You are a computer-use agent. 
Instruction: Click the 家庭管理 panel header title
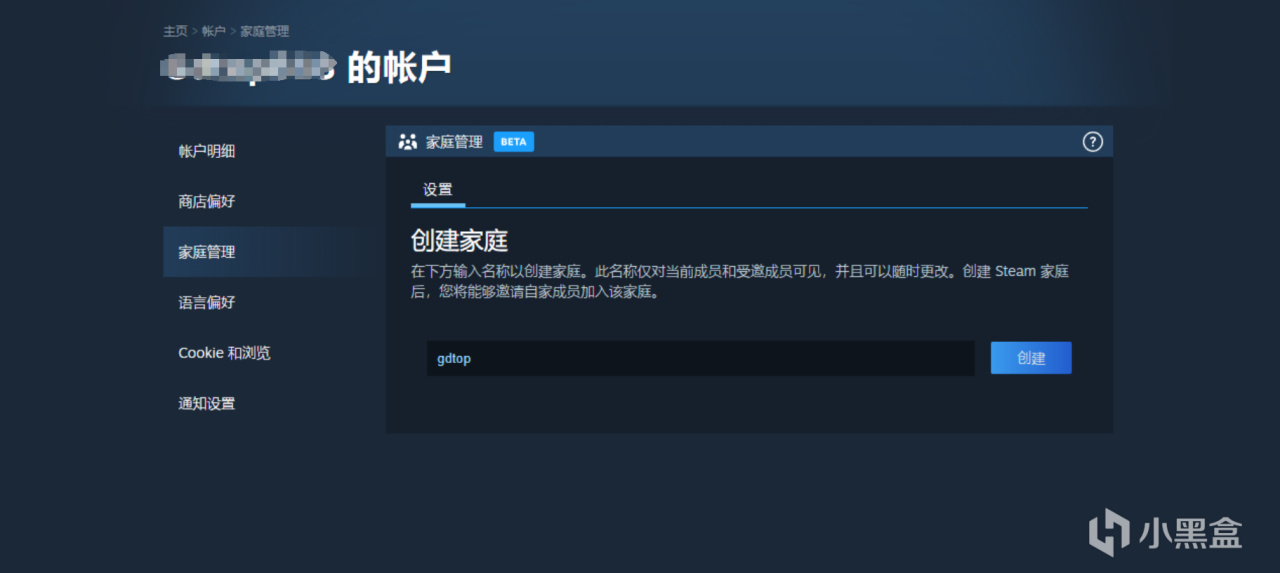pos(454,142)
